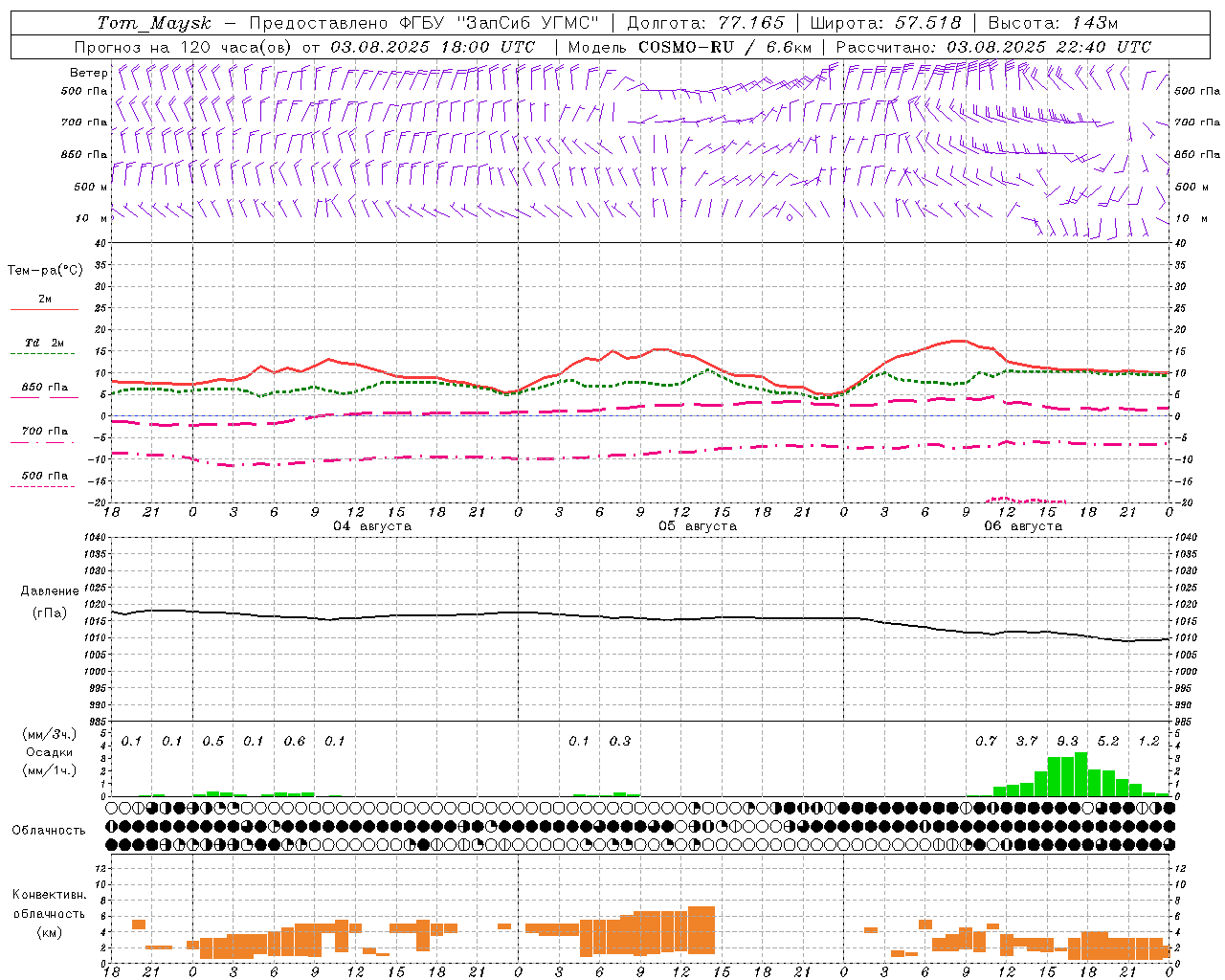Click the Td 2м dew point legend entry

coord(45,343)
